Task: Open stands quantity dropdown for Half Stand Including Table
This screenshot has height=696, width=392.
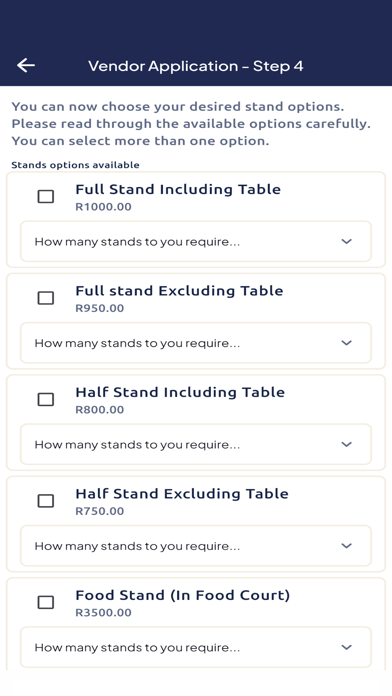Action: tap(196, 444)
